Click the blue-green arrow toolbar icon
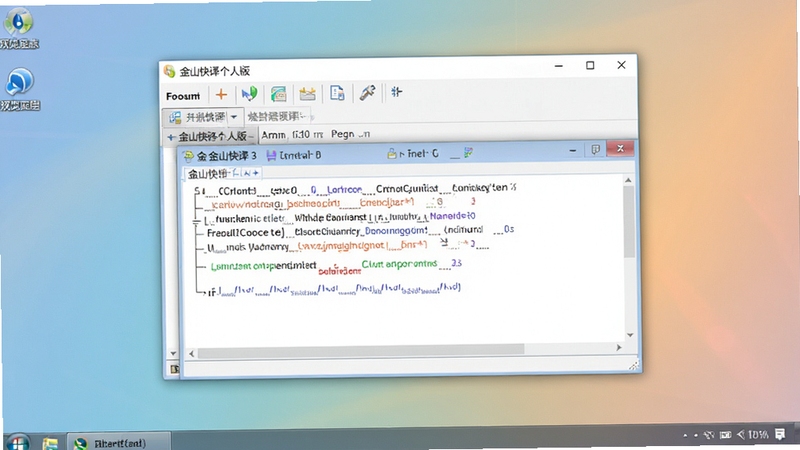The height and width of the screenshot is (450, 800). [249, 94]
